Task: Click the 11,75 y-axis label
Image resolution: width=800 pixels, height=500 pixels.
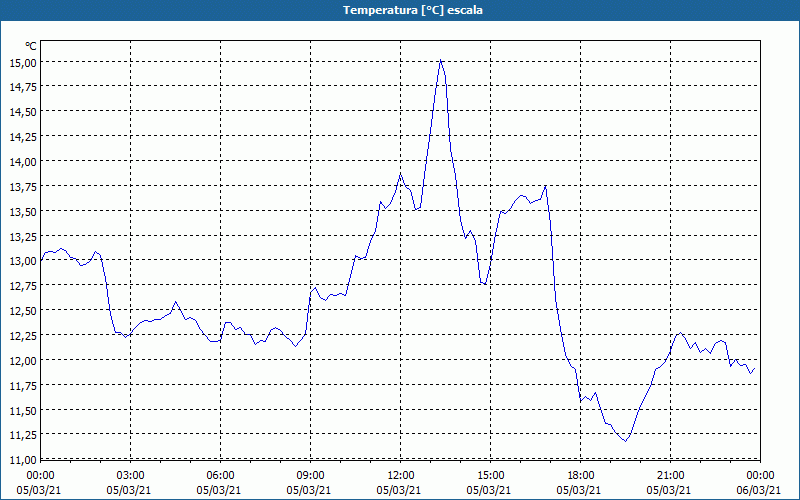Action: 22,386
